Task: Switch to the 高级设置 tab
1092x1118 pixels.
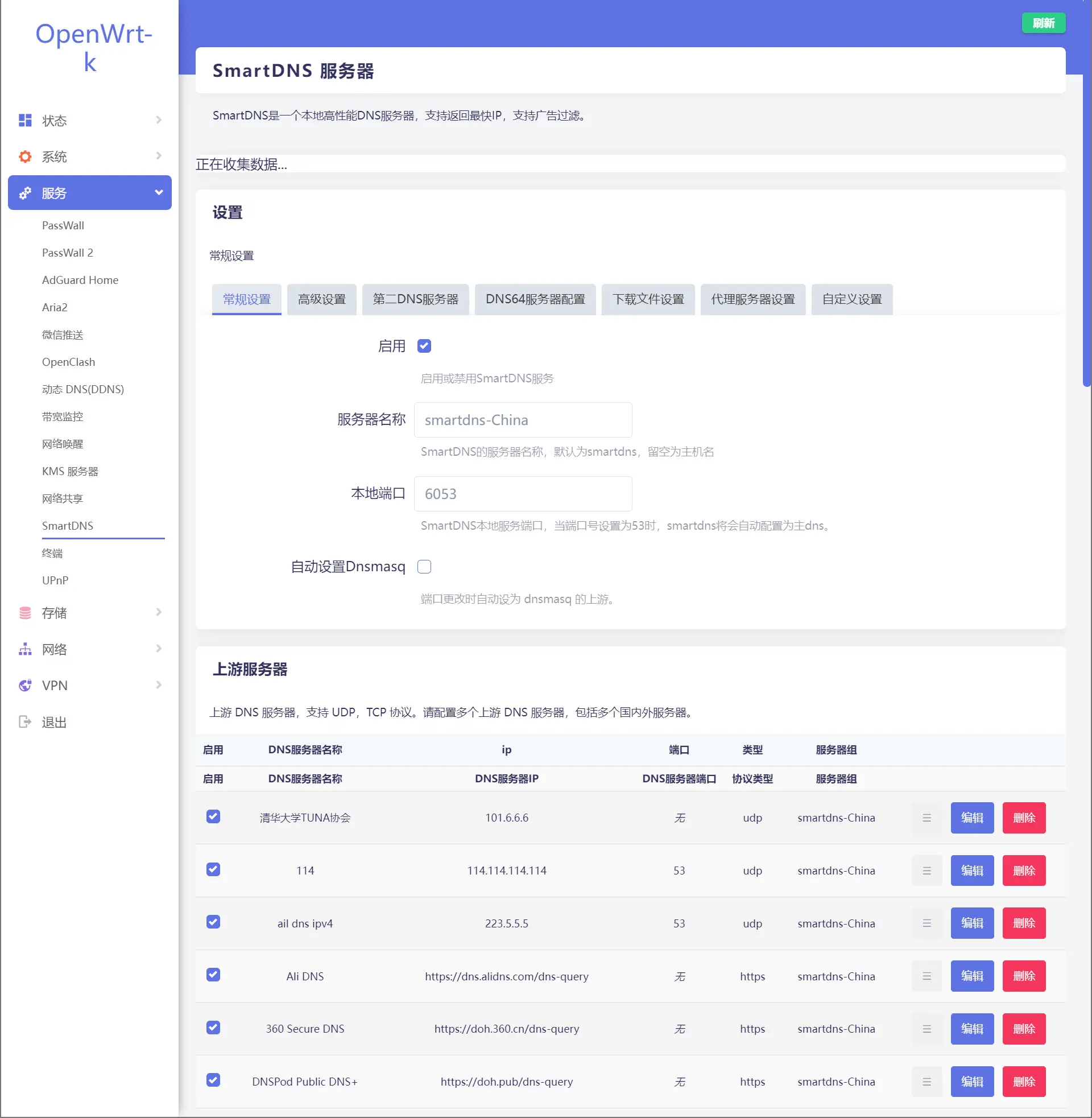Action: tap(322, 299)
